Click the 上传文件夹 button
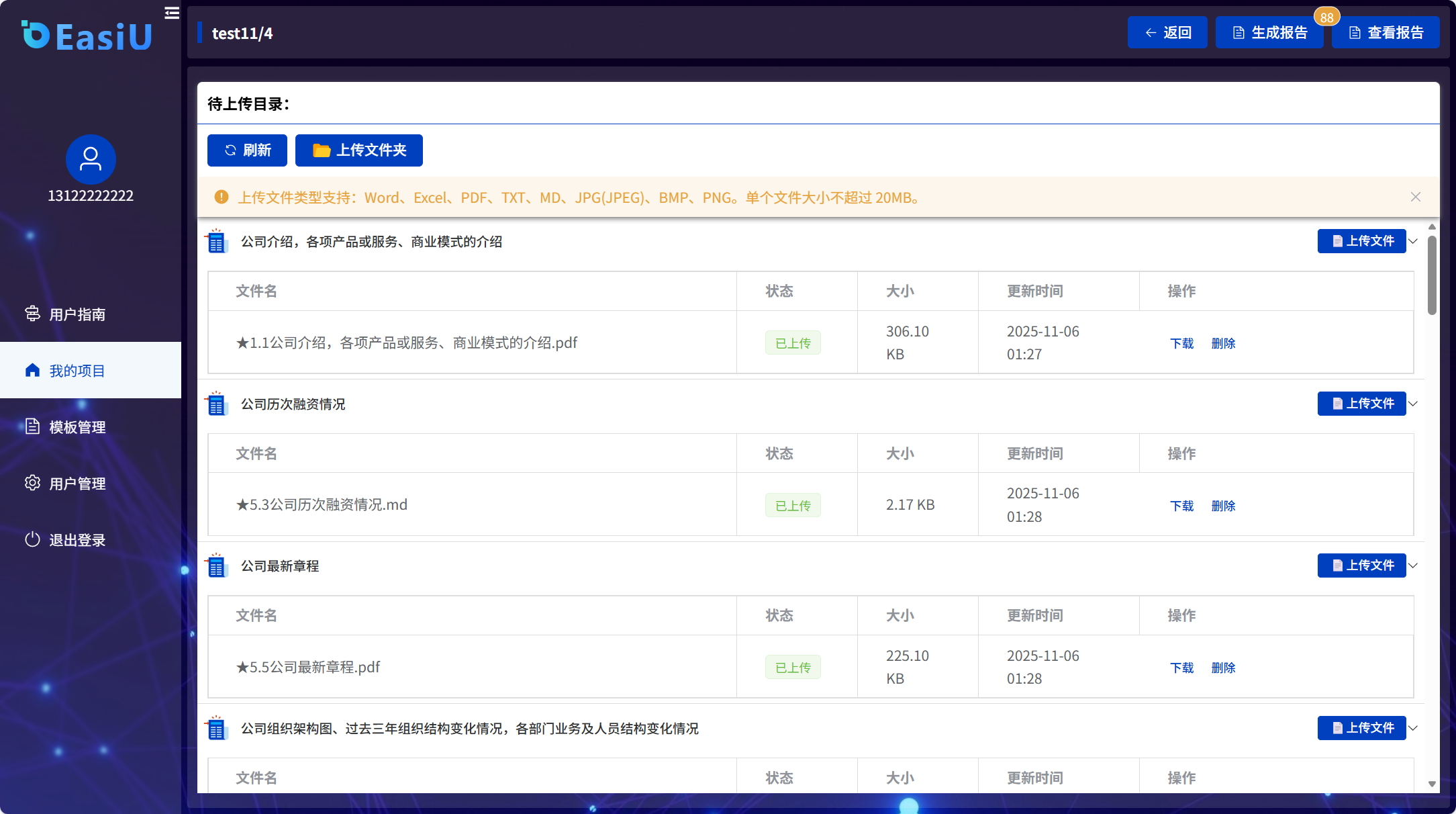Image resolution: width=1456 pixels, height=814 pixels. 359,150
